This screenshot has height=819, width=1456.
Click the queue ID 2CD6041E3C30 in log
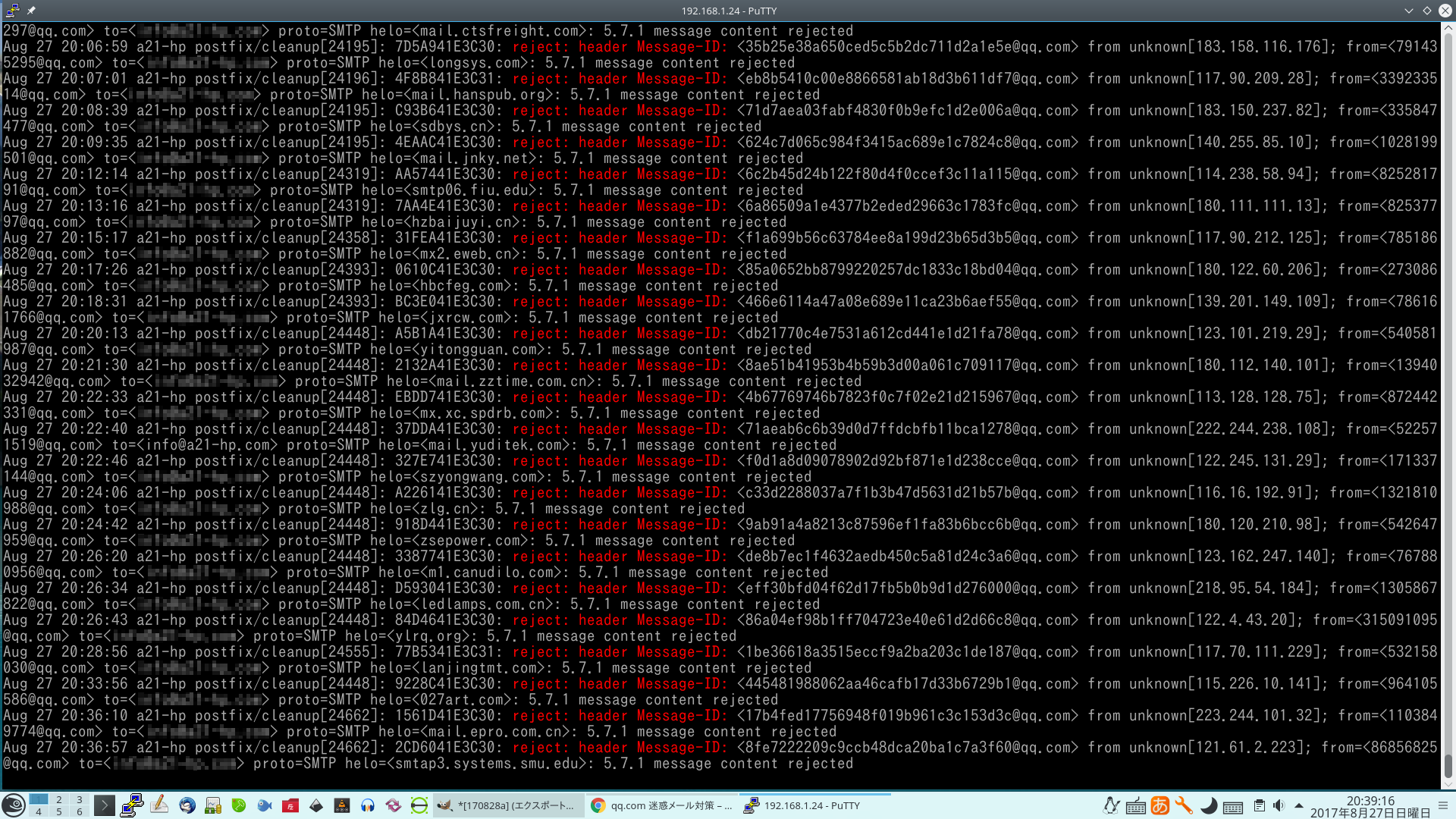coord(445,748)
